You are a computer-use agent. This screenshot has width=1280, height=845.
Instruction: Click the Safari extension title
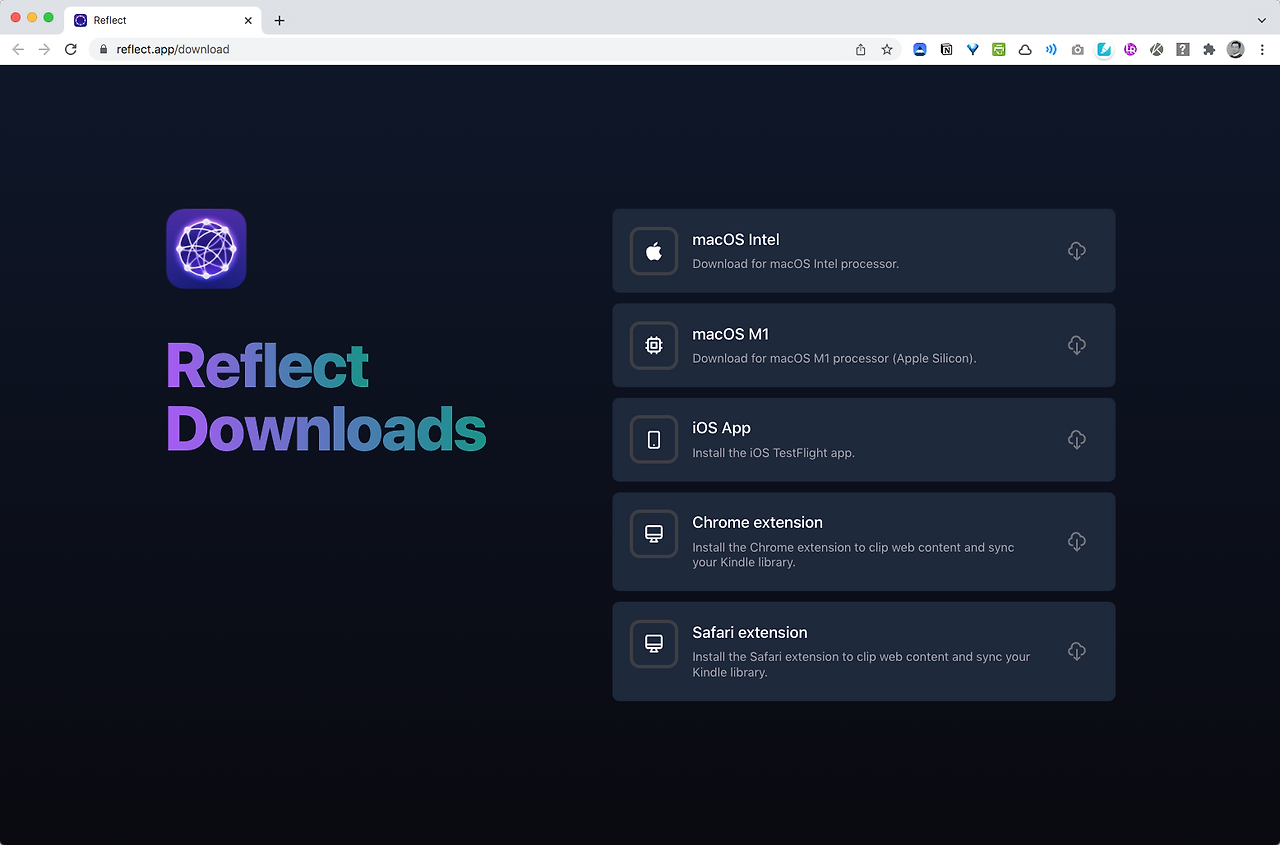coord(750,632)
